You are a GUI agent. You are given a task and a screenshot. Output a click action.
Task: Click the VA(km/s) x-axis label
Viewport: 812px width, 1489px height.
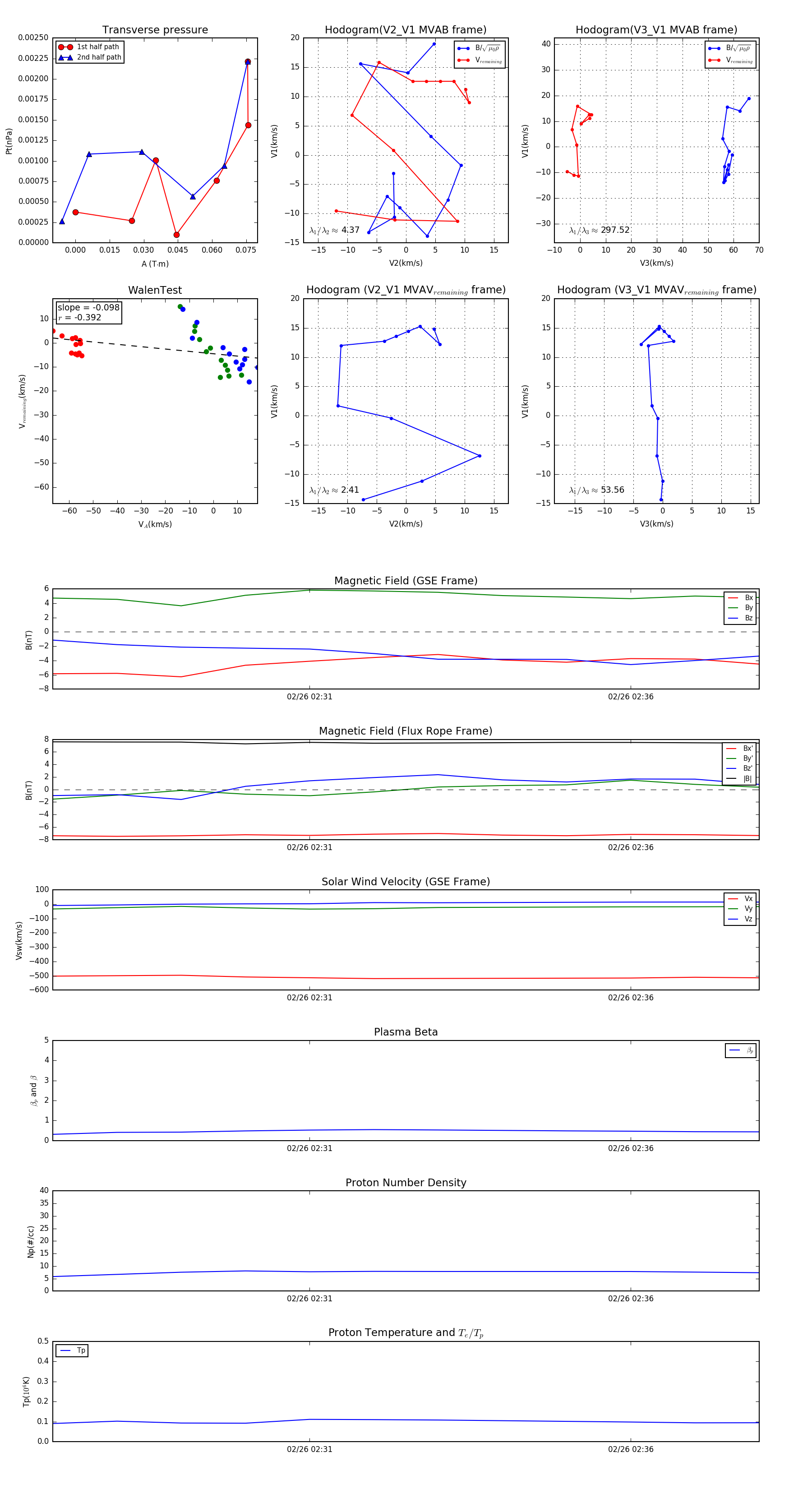click(x=155, y=524)
